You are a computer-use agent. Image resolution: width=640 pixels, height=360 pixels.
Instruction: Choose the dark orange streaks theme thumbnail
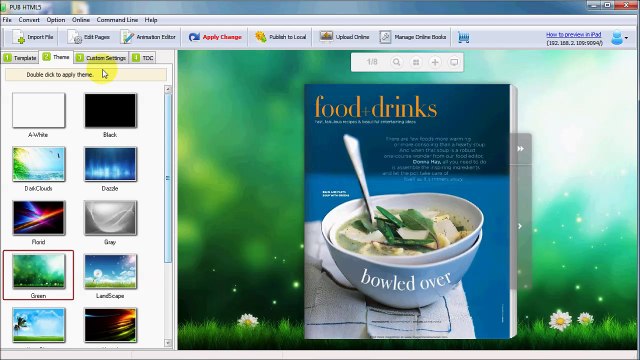tap(110, 325)
